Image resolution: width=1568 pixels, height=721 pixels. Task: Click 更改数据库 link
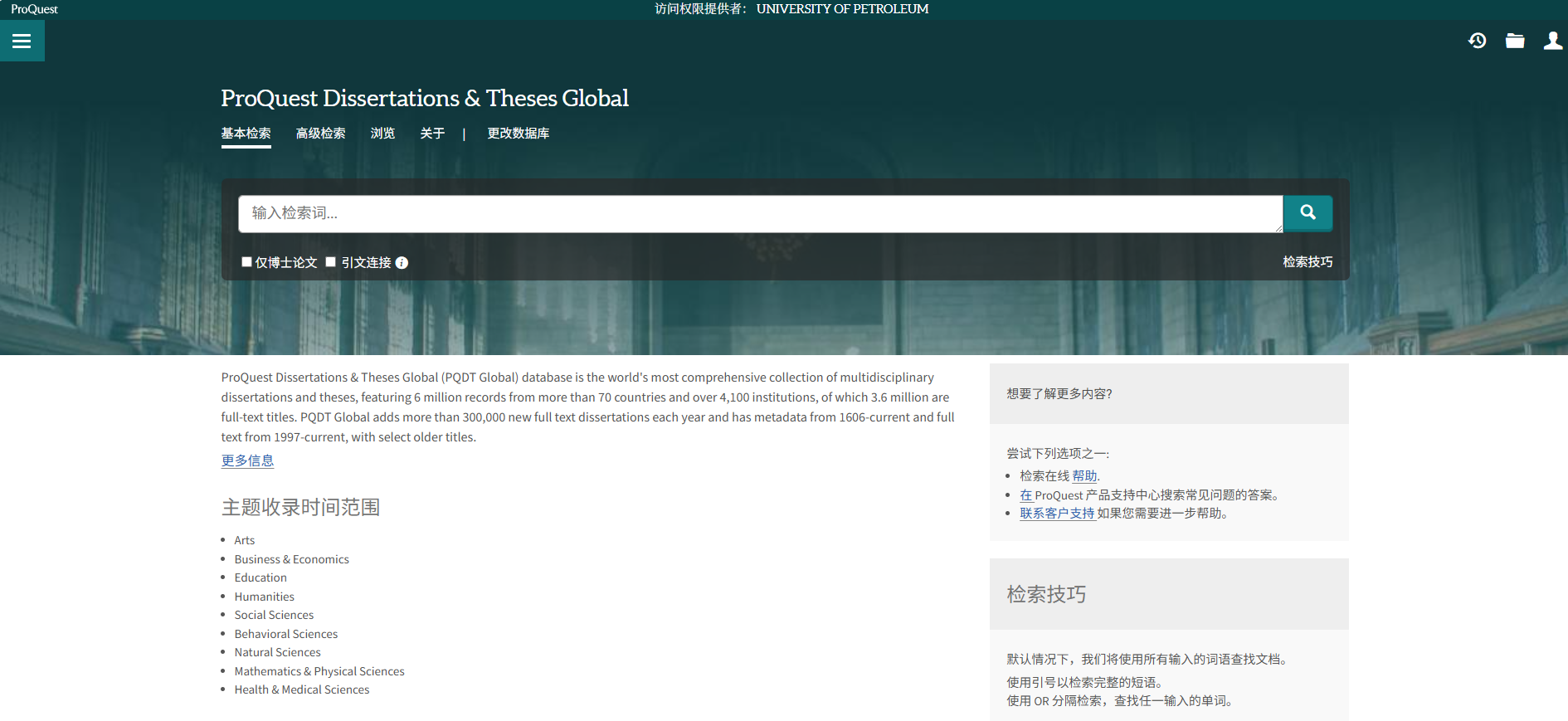[x=519, y=134]
